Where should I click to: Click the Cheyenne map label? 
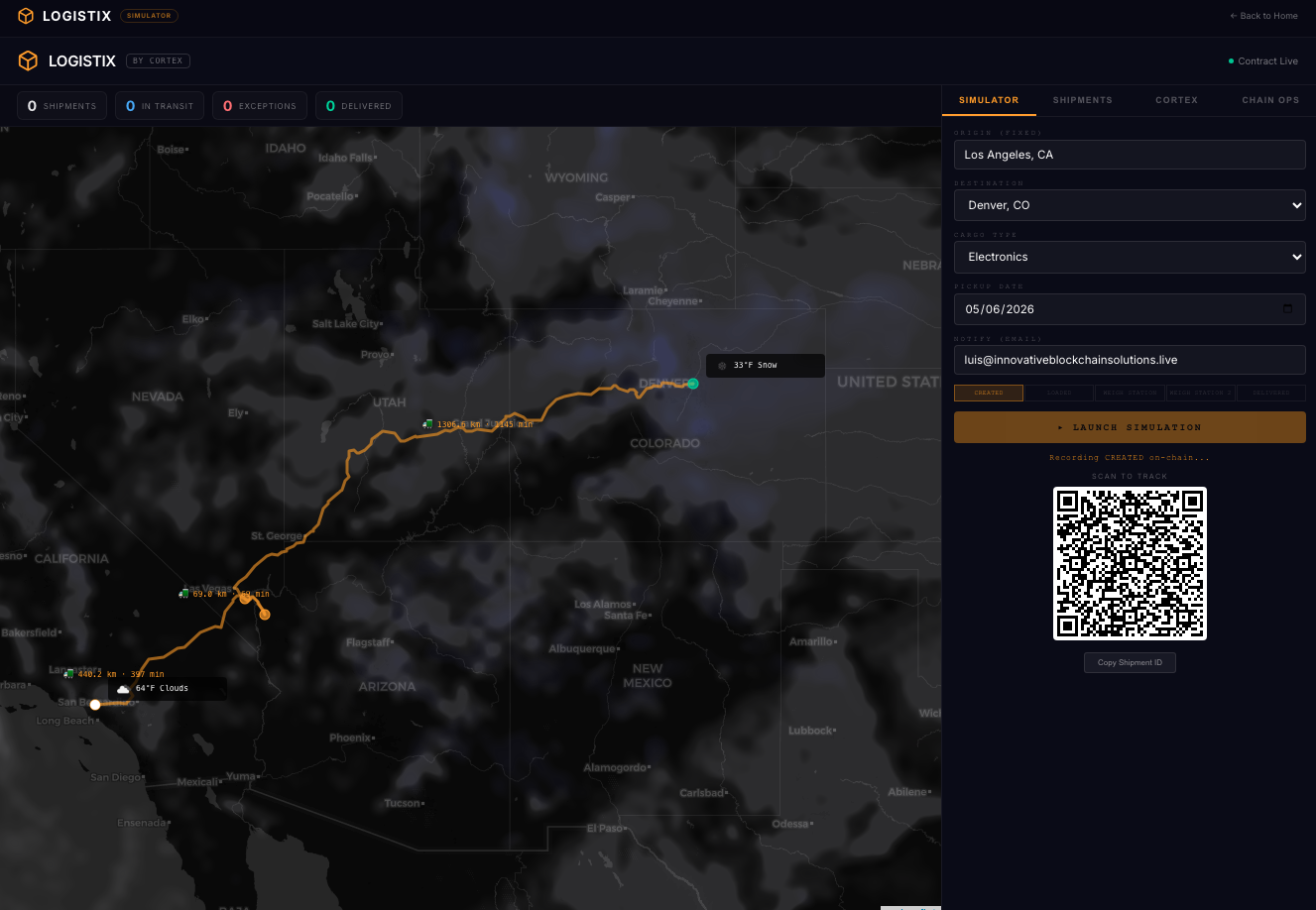point(673,301)
